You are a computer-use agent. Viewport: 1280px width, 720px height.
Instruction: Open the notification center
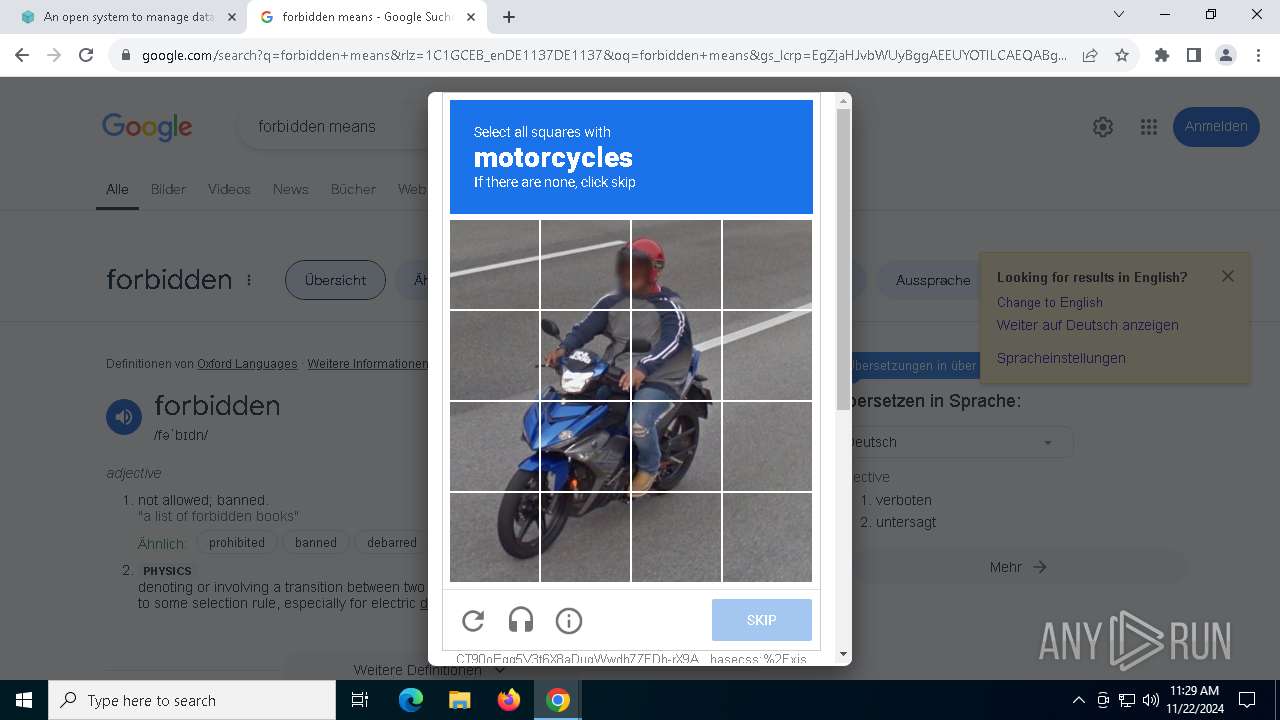[1247, 700]
